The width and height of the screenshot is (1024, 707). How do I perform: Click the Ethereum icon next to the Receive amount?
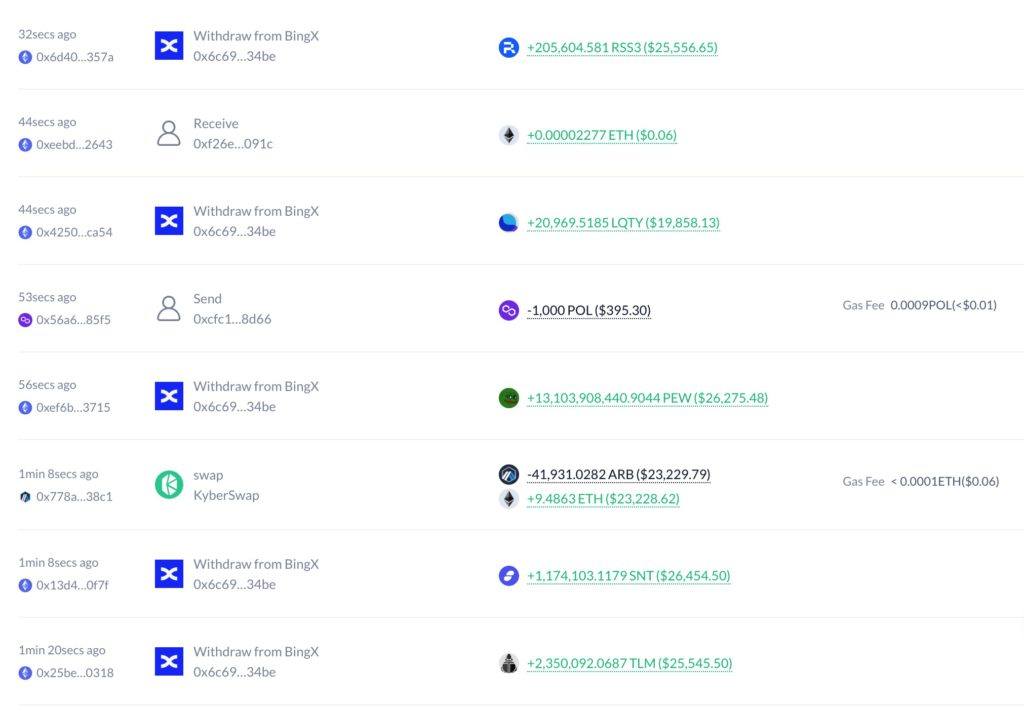click(509, 135)
